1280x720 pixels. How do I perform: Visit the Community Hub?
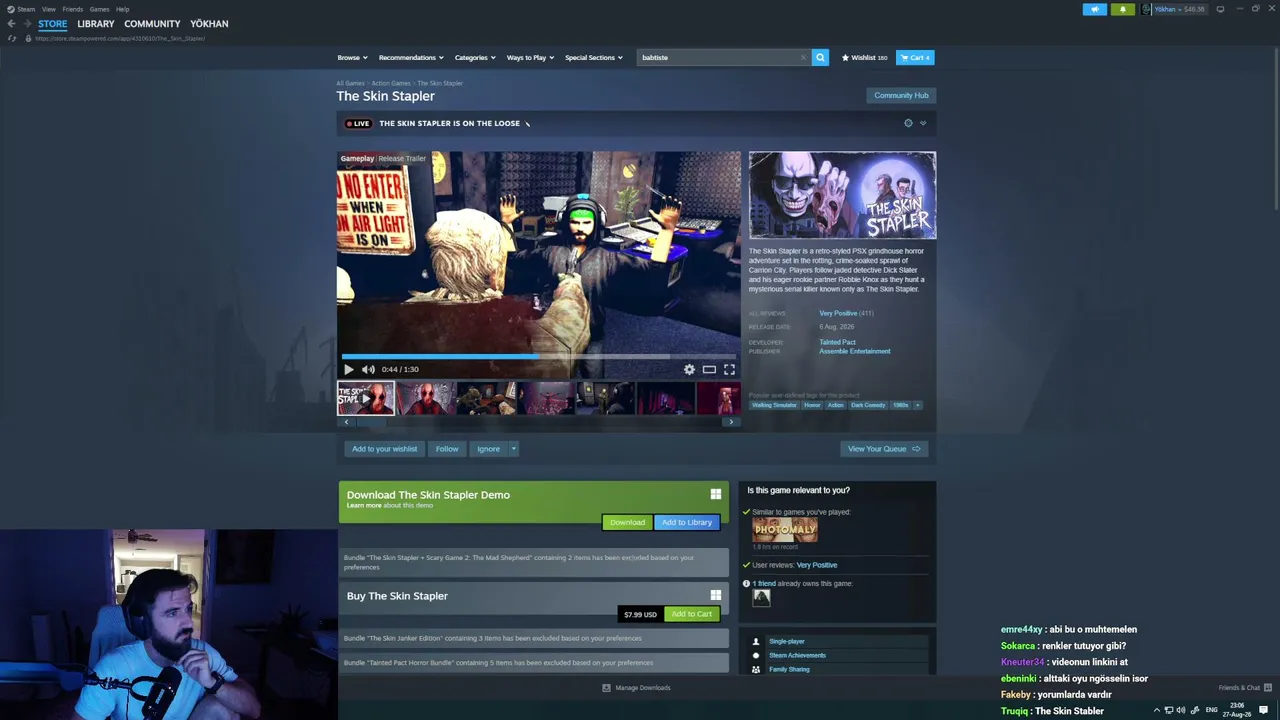901,95
